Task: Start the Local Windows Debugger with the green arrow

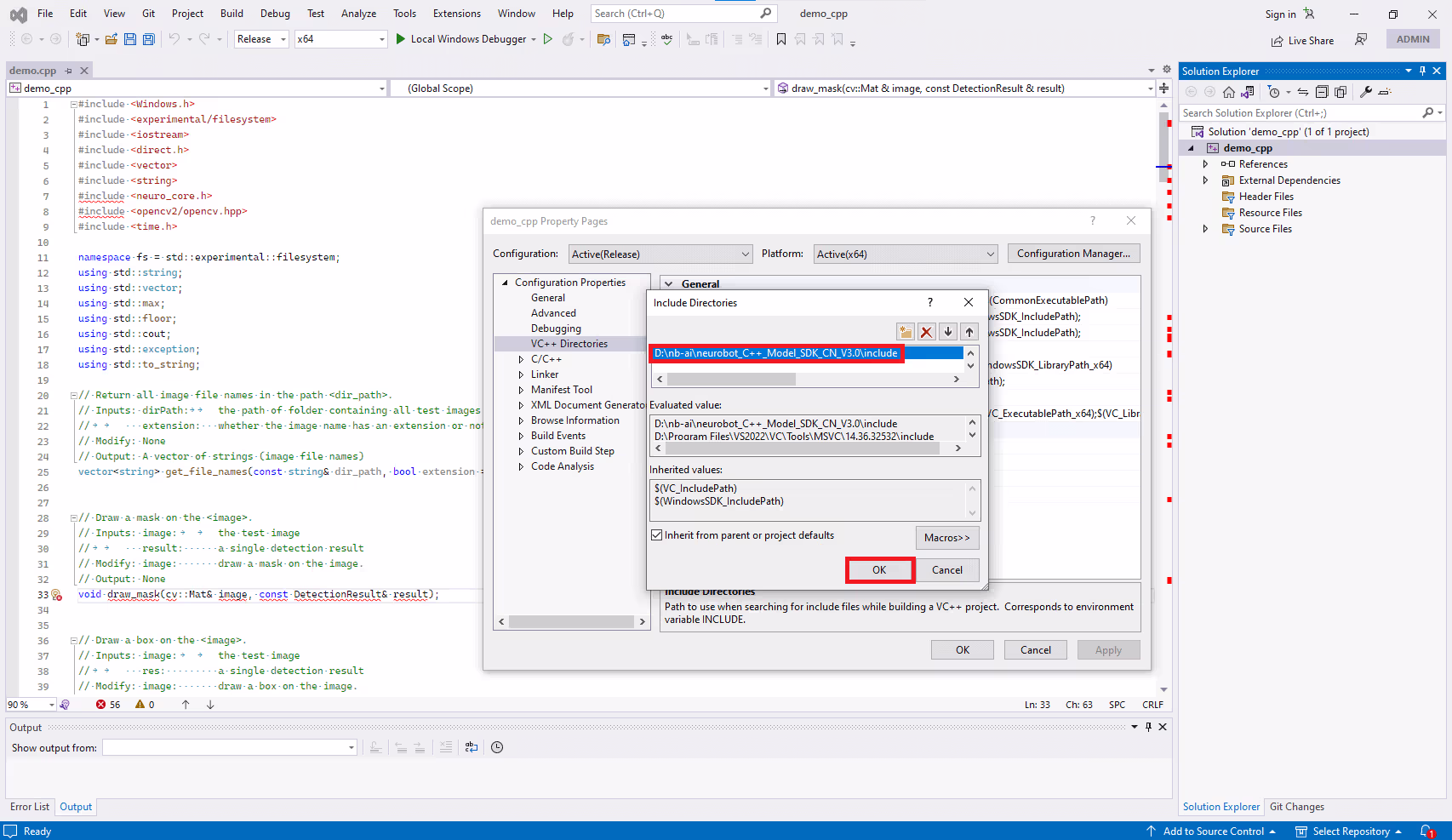Action: pos(401,39)
